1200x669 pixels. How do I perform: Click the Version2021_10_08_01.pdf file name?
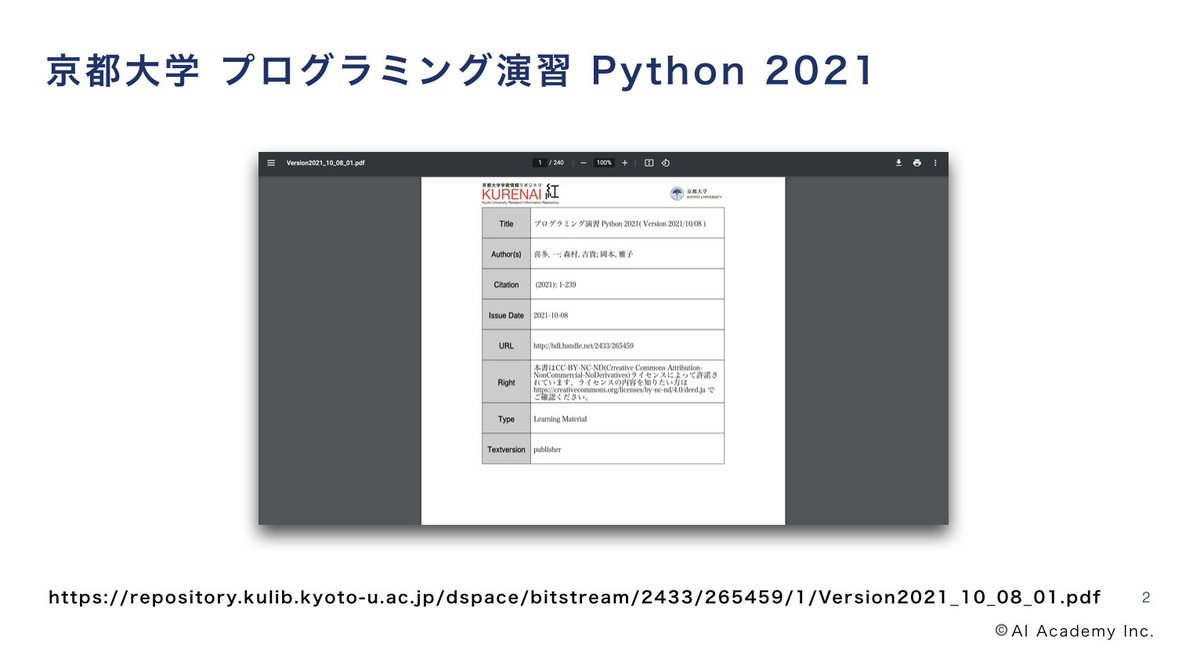click(325, 162)
